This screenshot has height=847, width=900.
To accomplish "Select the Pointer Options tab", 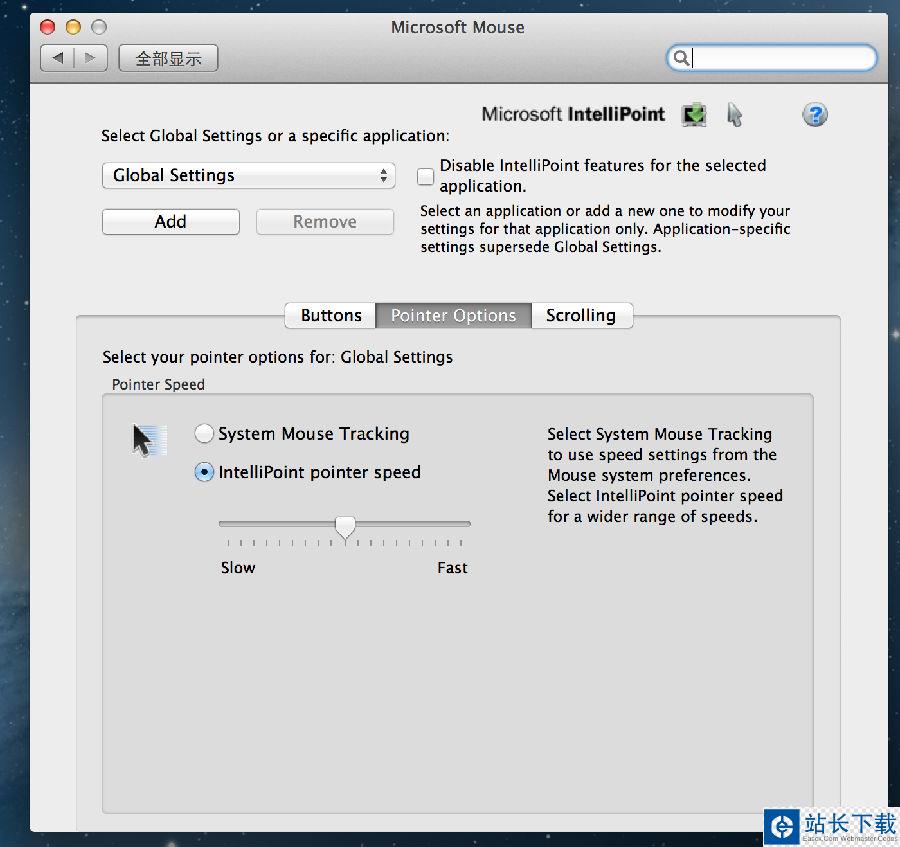I will pyautogui.click(x=453, y=316).
